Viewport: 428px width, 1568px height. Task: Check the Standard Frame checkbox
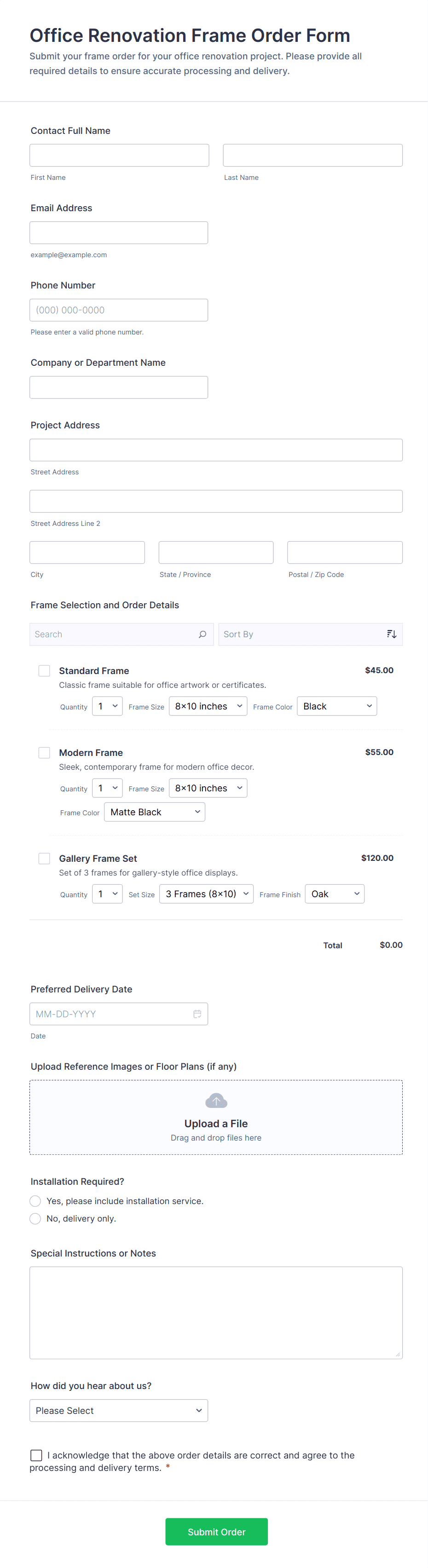point(45,671)
